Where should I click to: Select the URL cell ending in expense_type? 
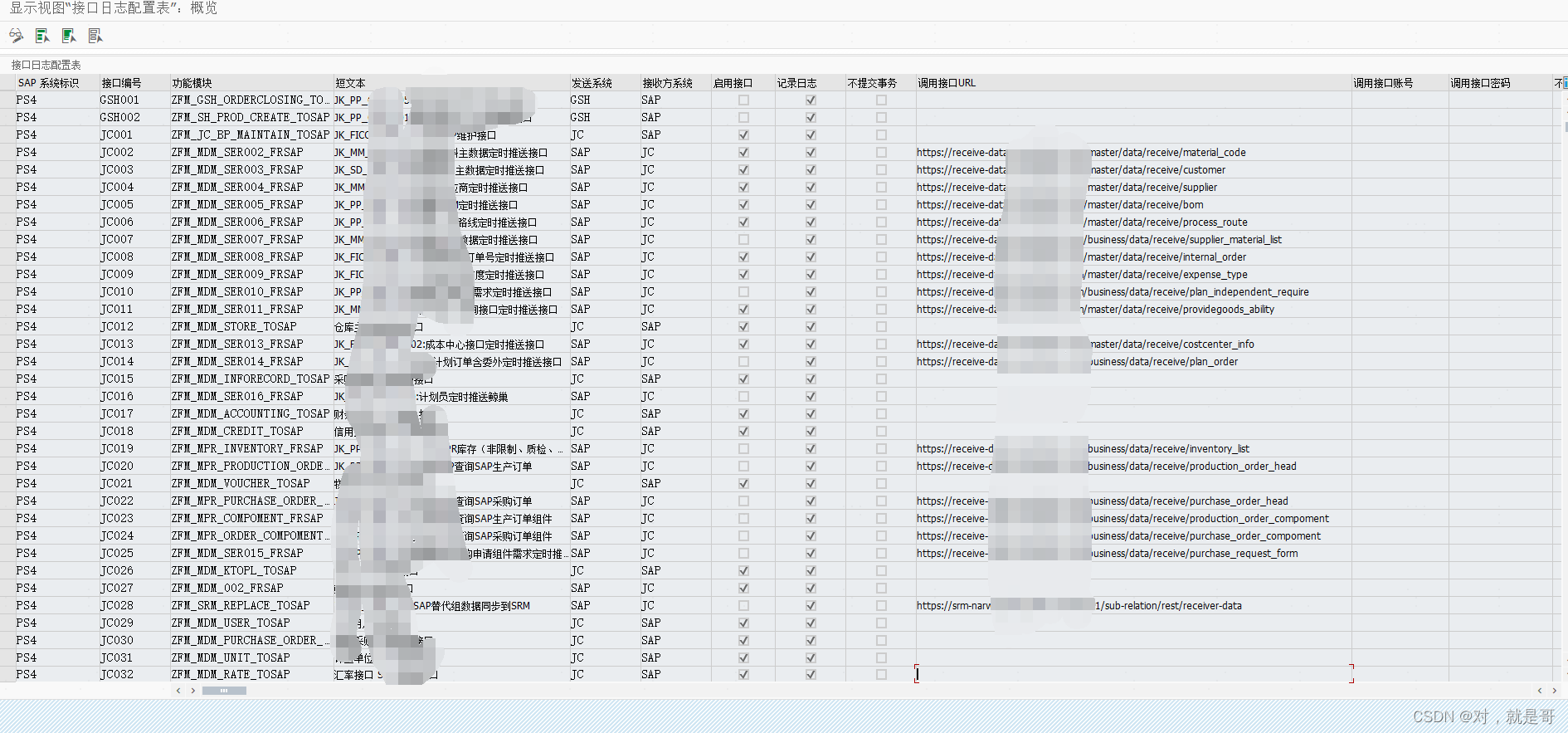(x=1133, y=274)
